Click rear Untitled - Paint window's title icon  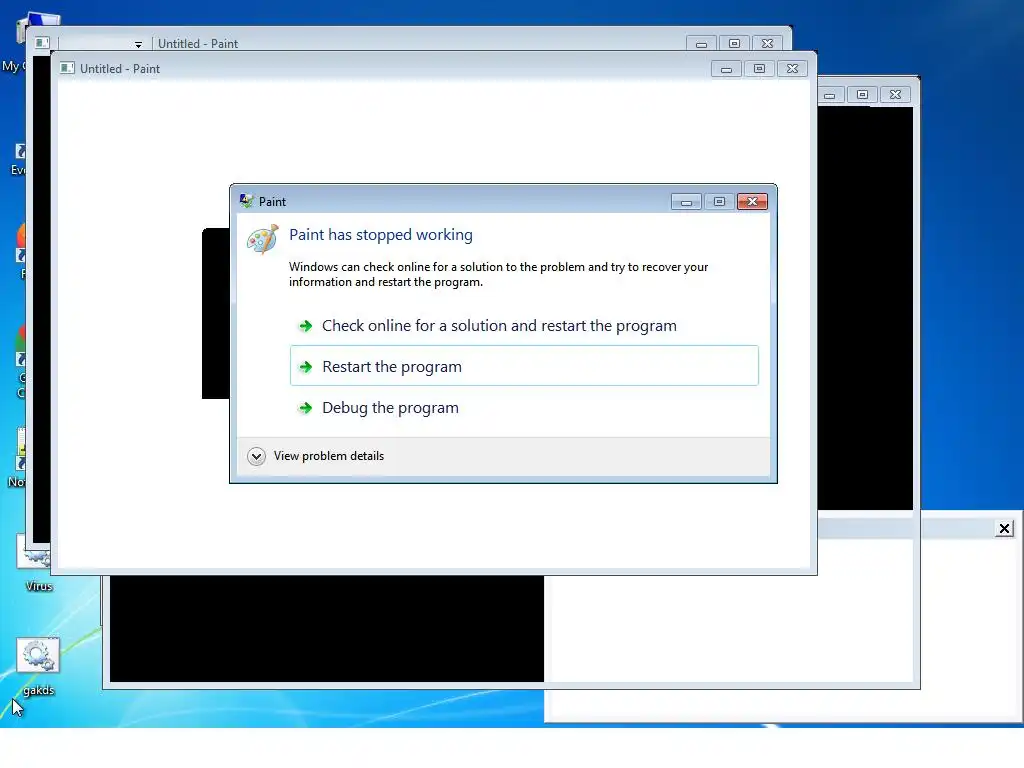click(x=42, y=43)
